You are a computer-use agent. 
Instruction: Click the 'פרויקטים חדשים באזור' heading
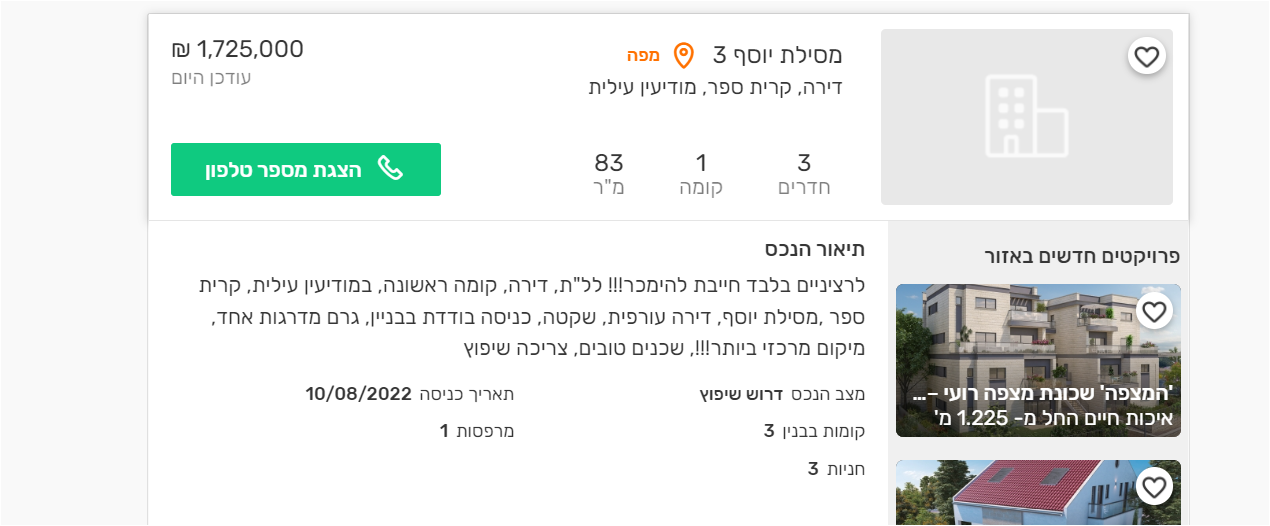tap(1082, 256)
